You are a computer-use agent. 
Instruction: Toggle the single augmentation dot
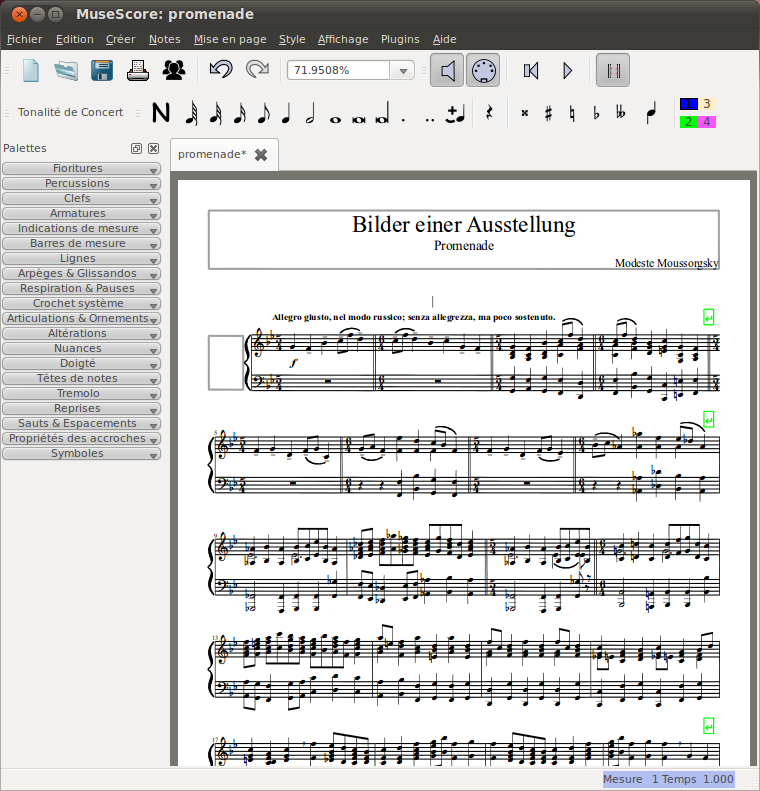click(x=403, y=120)
